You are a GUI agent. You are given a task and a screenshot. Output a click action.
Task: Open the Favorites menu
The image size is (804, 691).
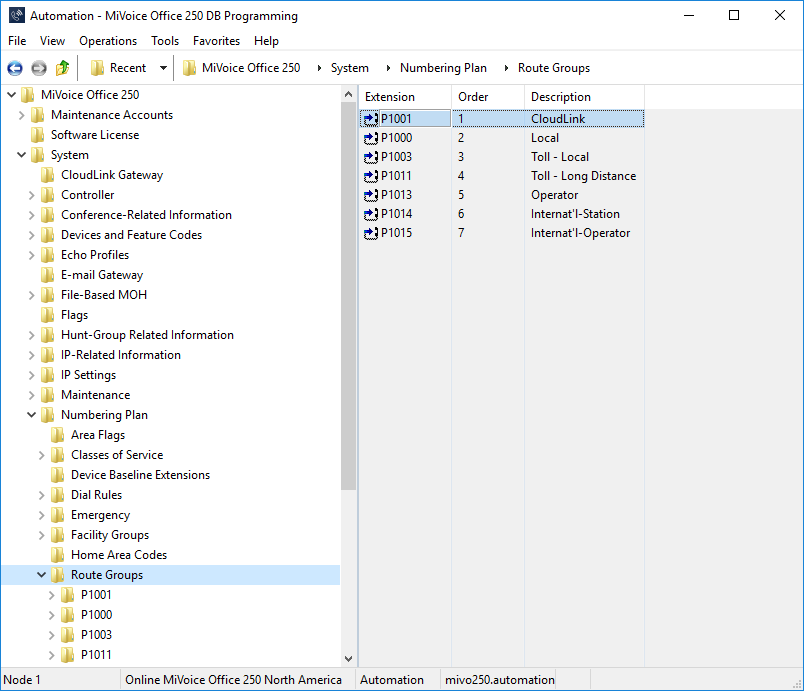click(216, 41)
